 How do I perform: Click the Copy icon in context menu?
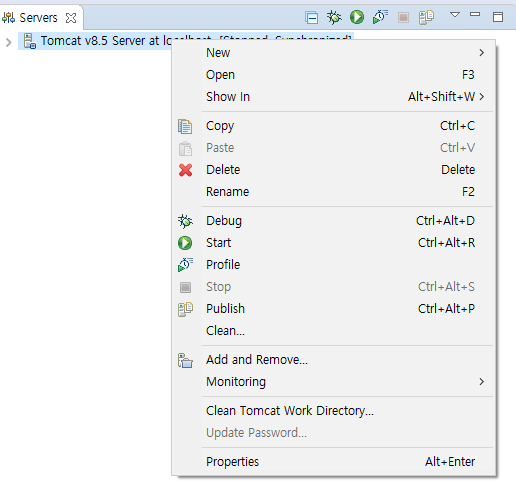(x=185, y=126)
